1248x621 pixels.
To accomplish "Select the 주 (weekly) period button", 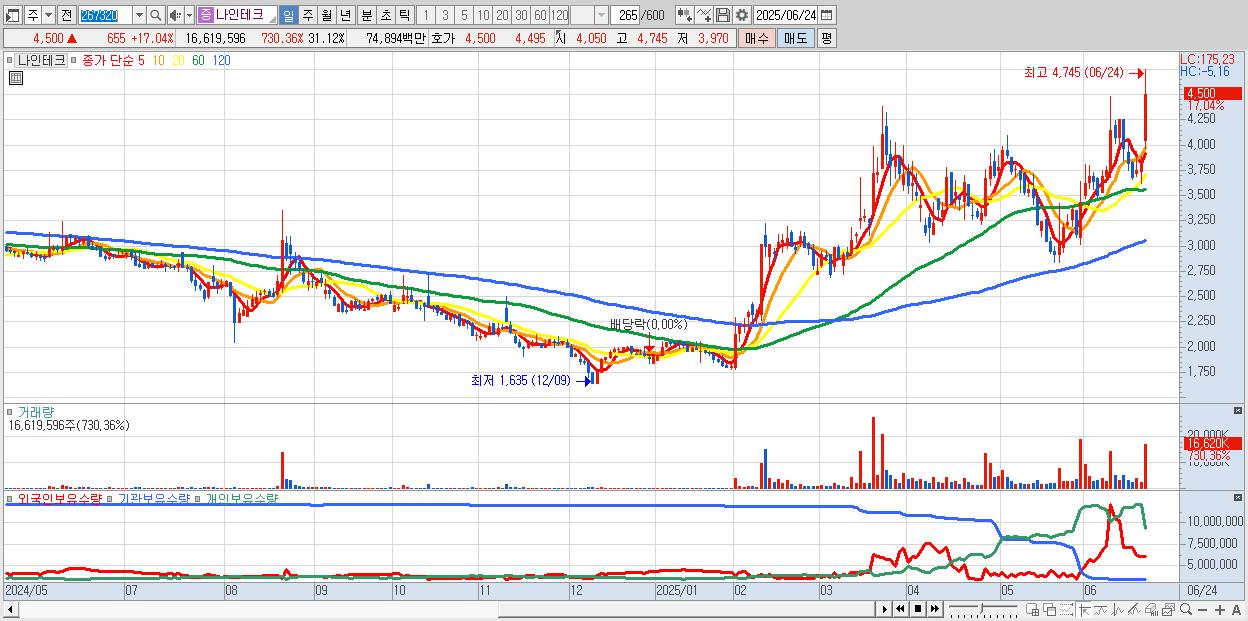I will tap(307, 15).
